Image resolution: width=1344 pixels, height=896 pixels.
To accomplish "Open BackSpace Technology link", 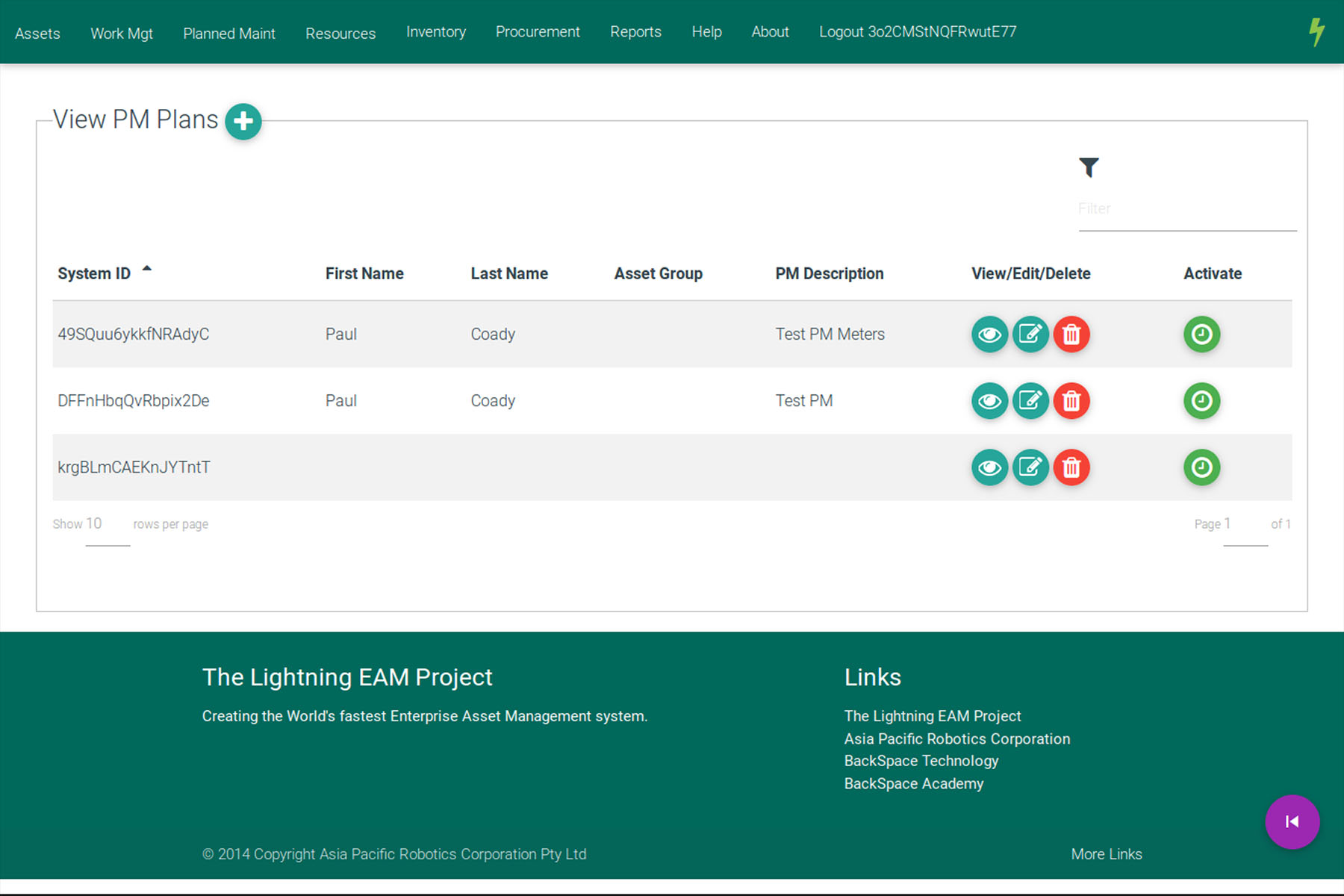I will pyautogui.click(x=921, y=761).
